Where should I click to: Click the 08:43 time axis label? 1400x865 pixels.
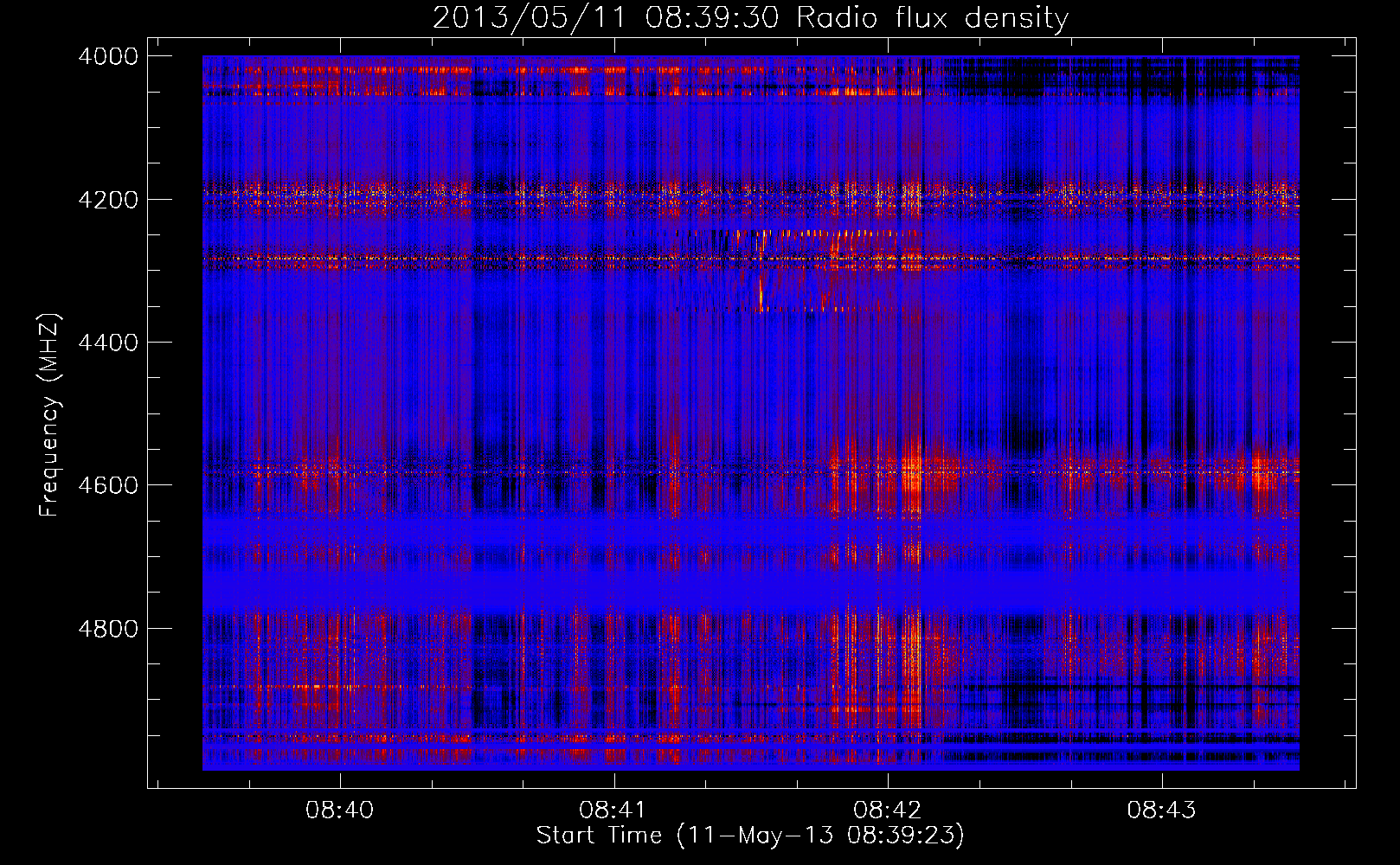(1161, 810)
